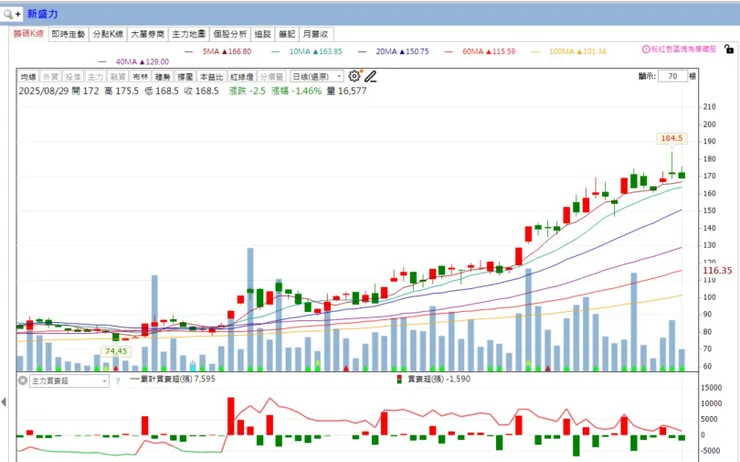
Task: Toggle the 紅綠燈 traffic light indicator
Action: [242, 76]
